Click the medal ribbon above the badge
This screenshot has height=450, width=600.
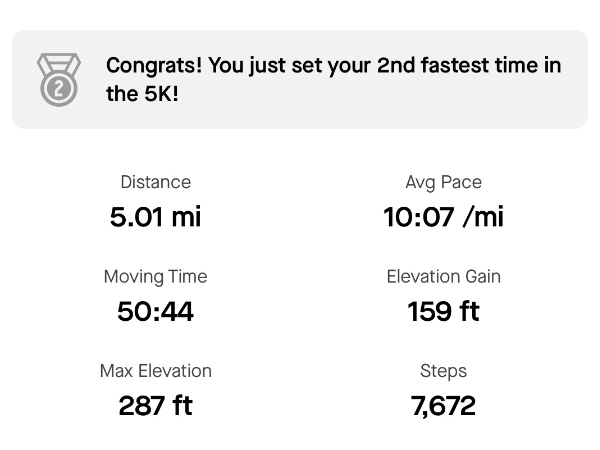coord(59,63)
